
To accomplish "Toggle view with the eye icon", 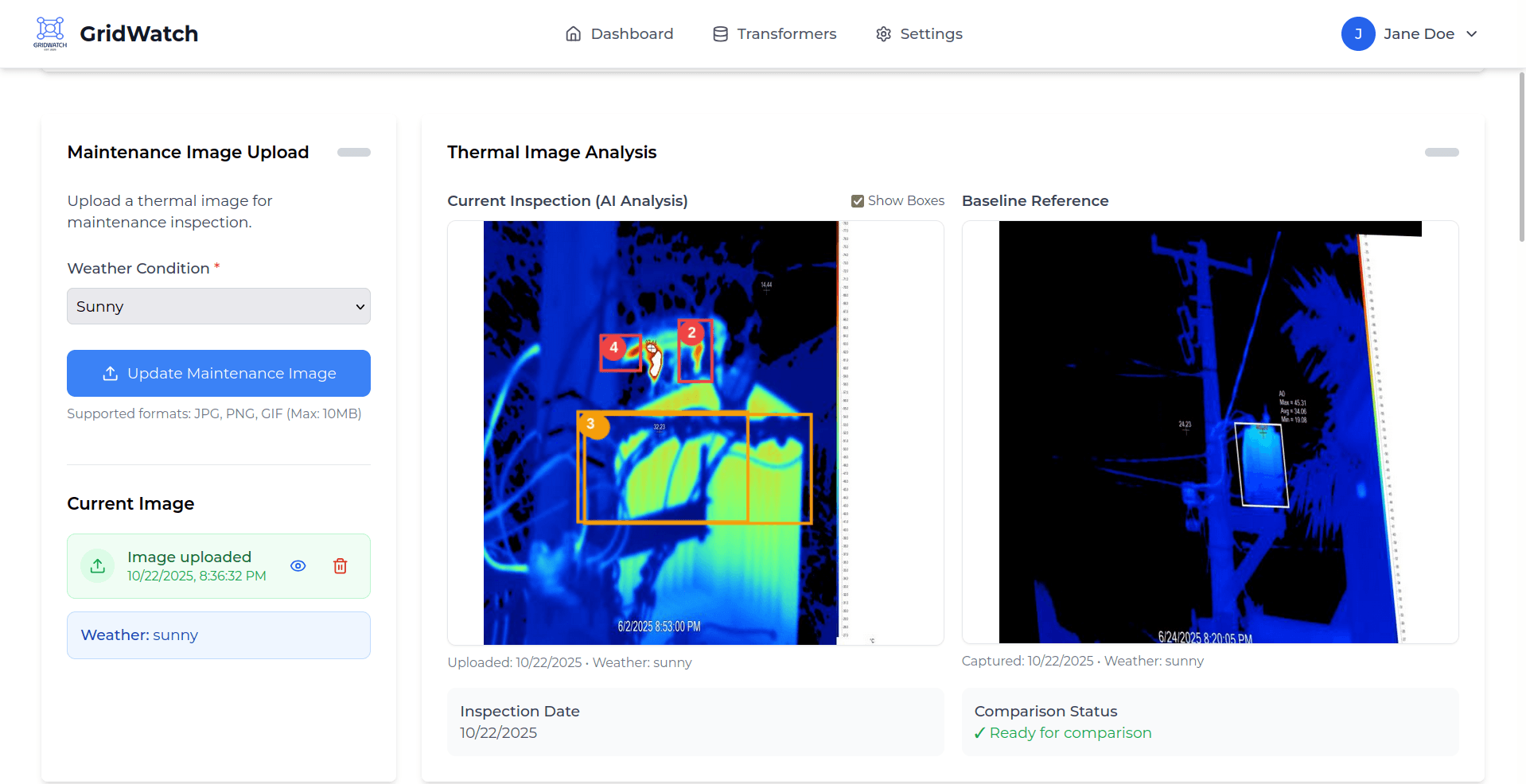I will point(298,566).
